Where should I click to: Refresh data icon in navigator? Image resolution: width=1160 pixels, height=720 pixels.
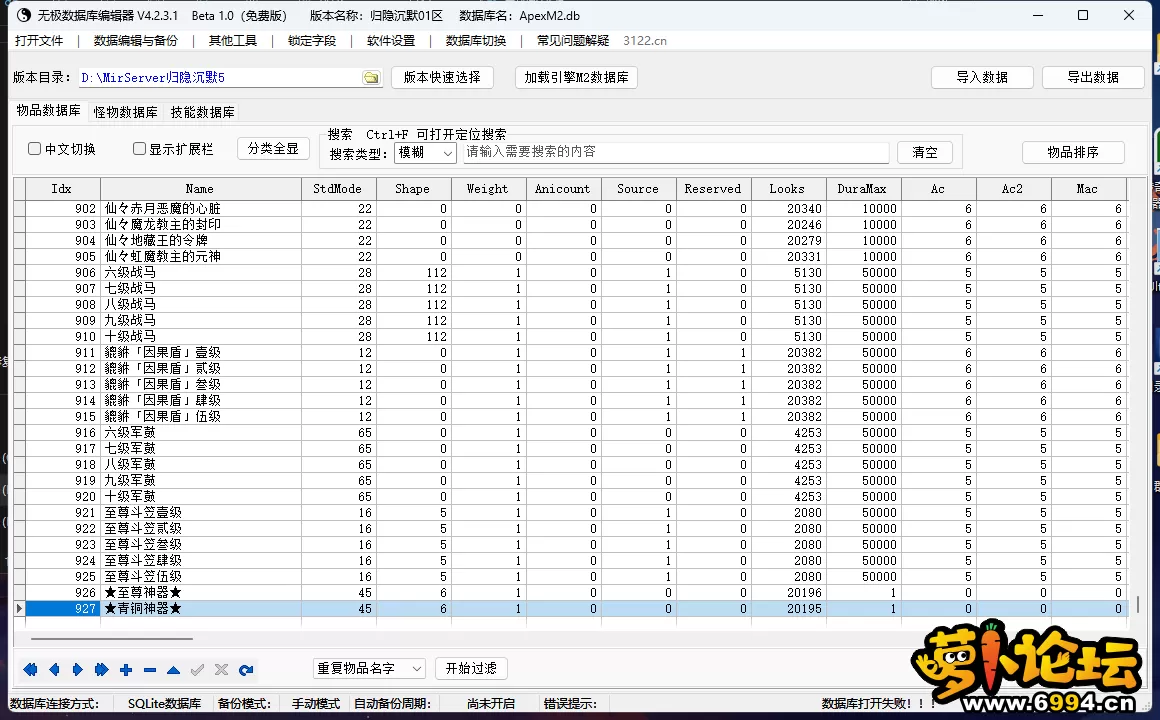246,670
